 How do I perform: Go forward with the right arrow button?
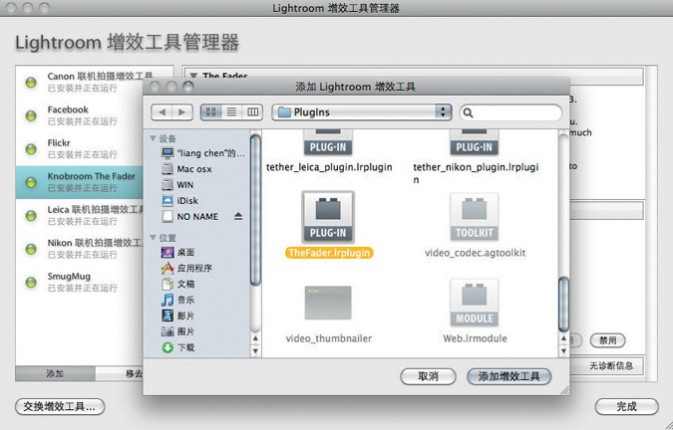(182, 112)
